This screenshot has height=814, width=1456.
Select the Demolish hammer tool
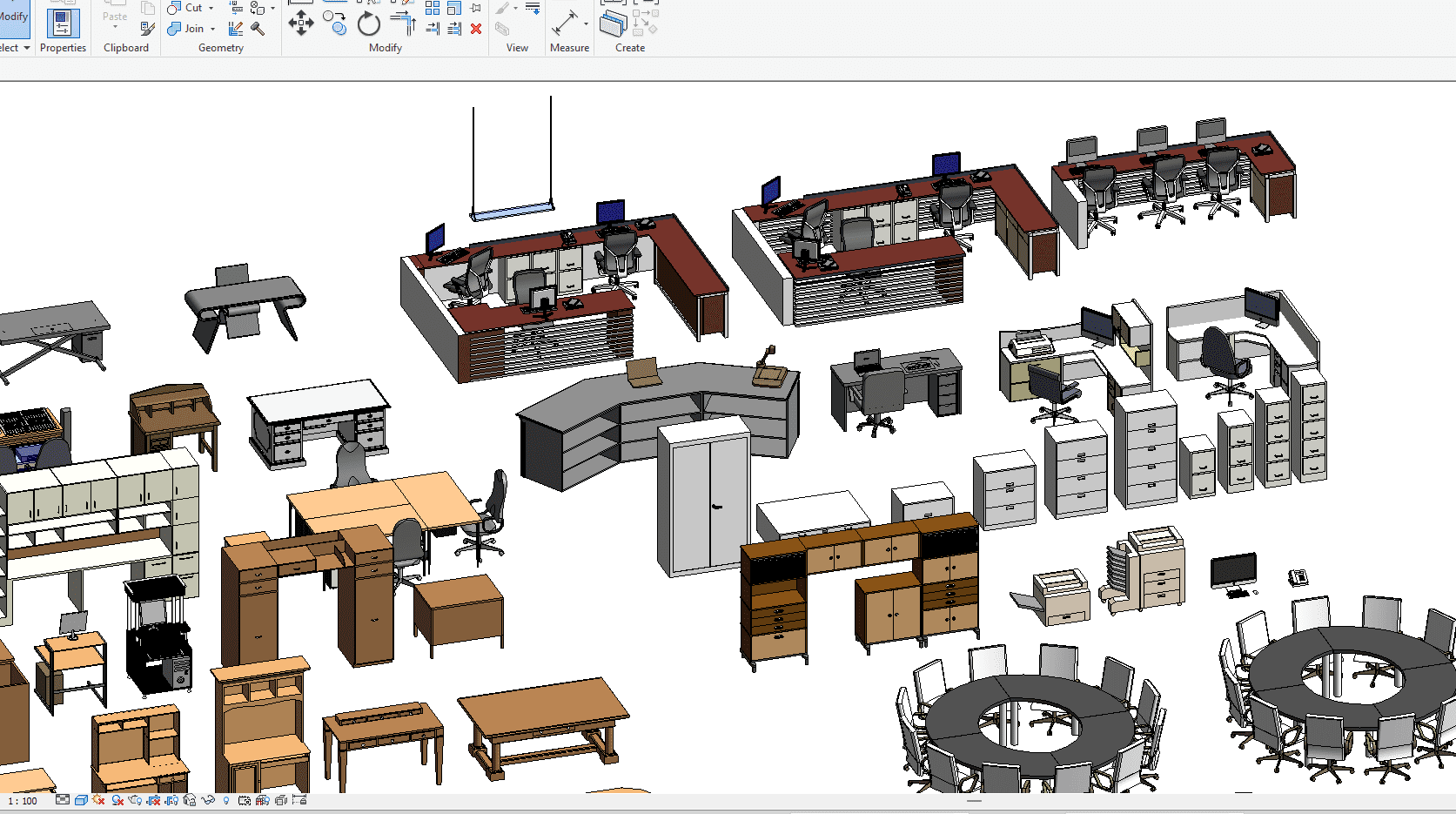pyautogui.click(x=258, y=29)
